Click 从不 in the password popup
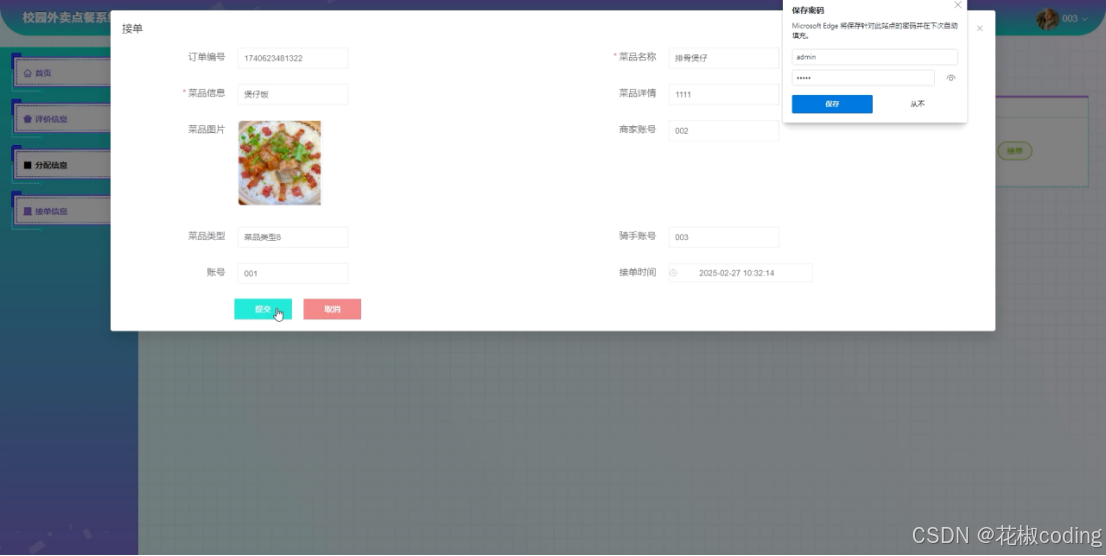 (917, 104)
